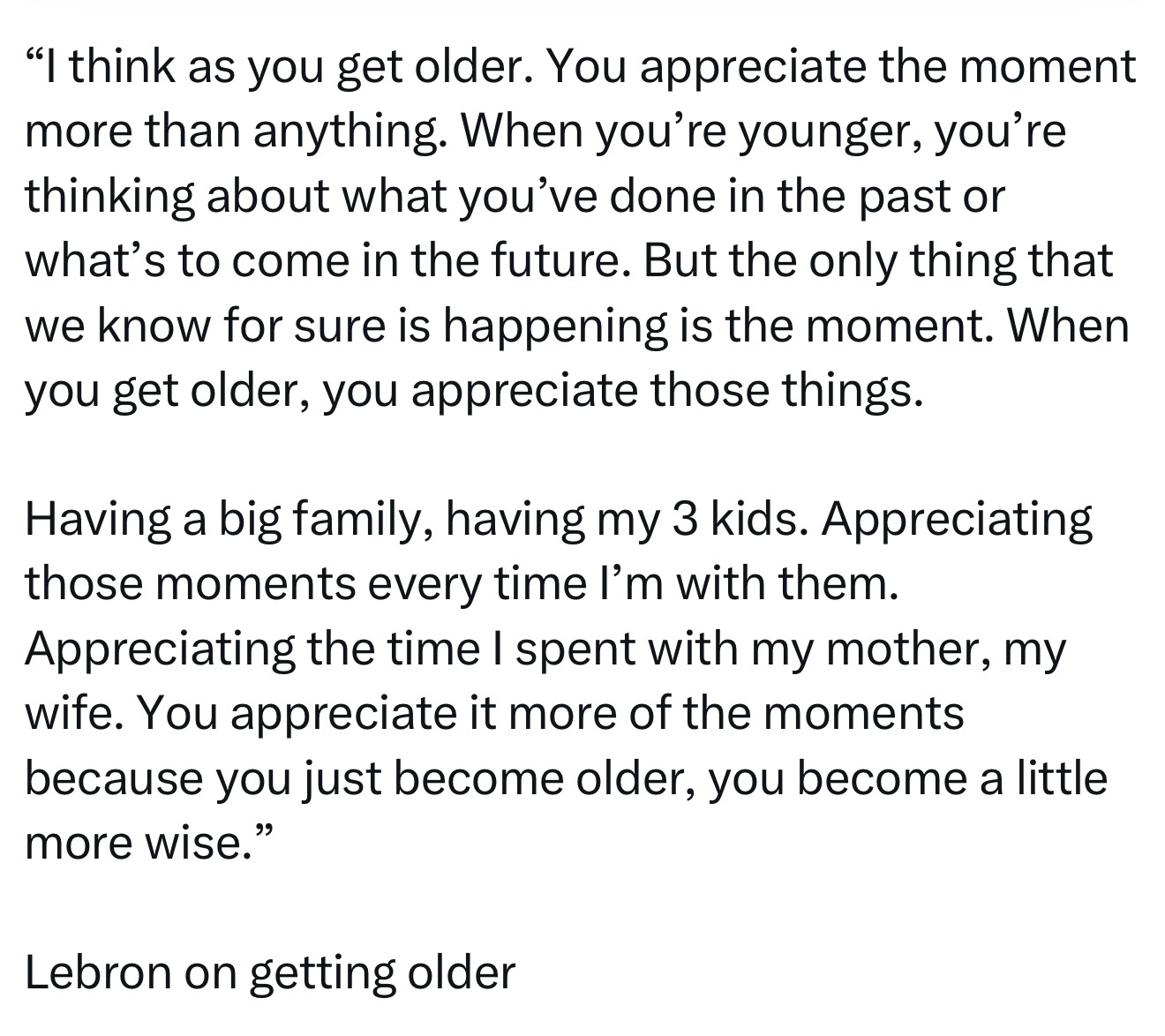Click the line starting "thinking about what you've done"

(515, 198)
